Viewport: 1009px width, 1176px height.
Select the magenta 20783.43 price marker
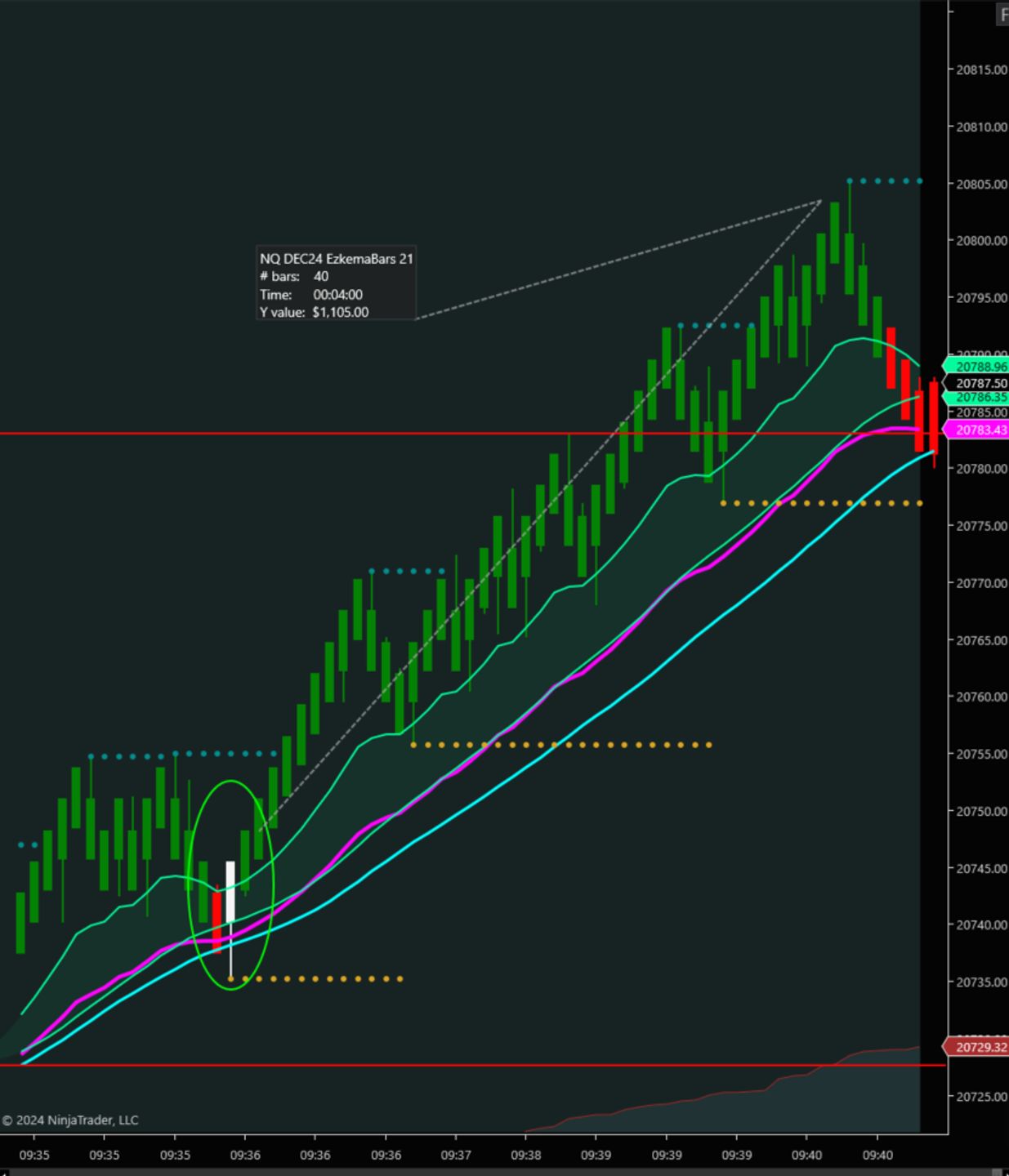(976, 430)
